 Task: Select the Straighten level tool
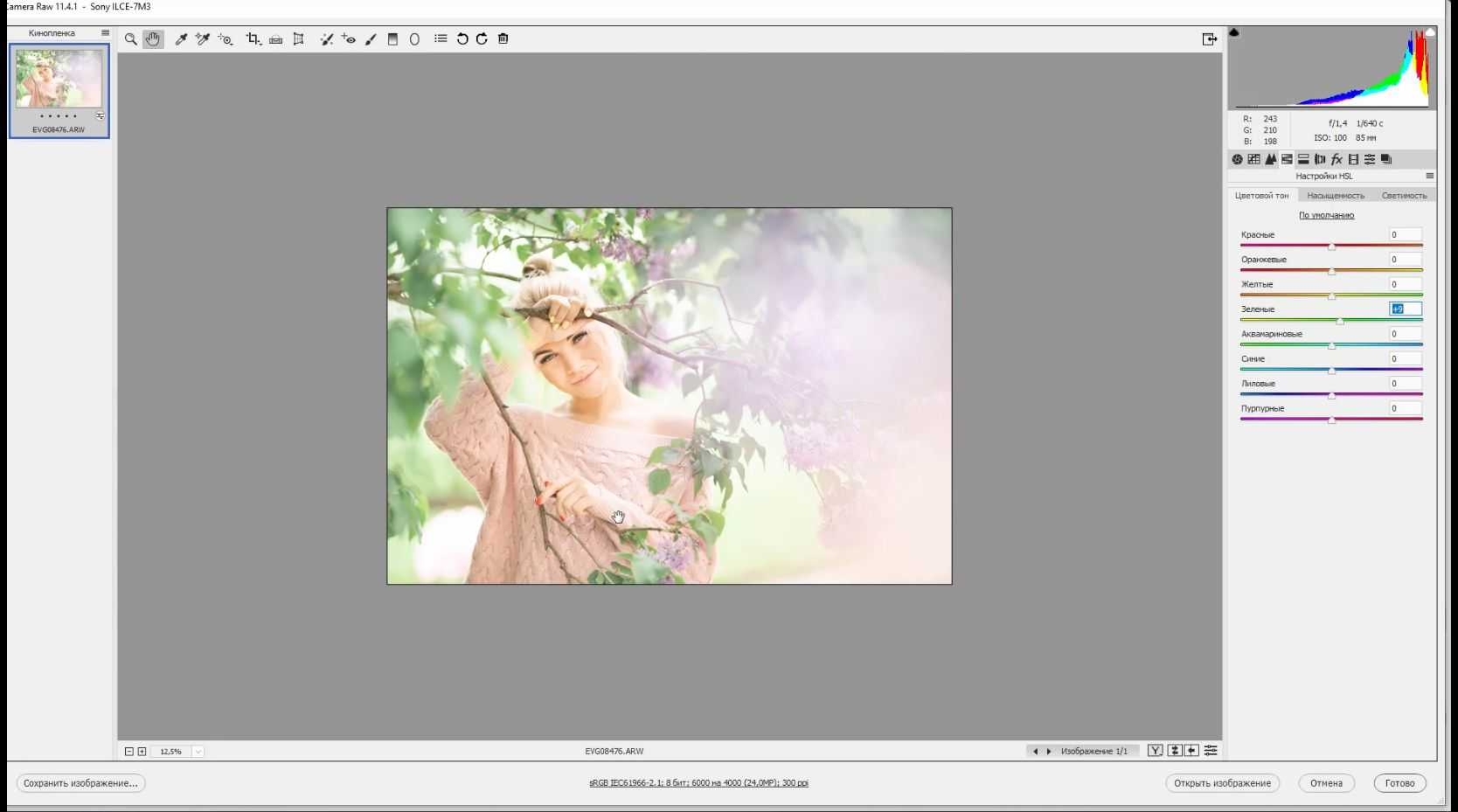tap(276, 39)
